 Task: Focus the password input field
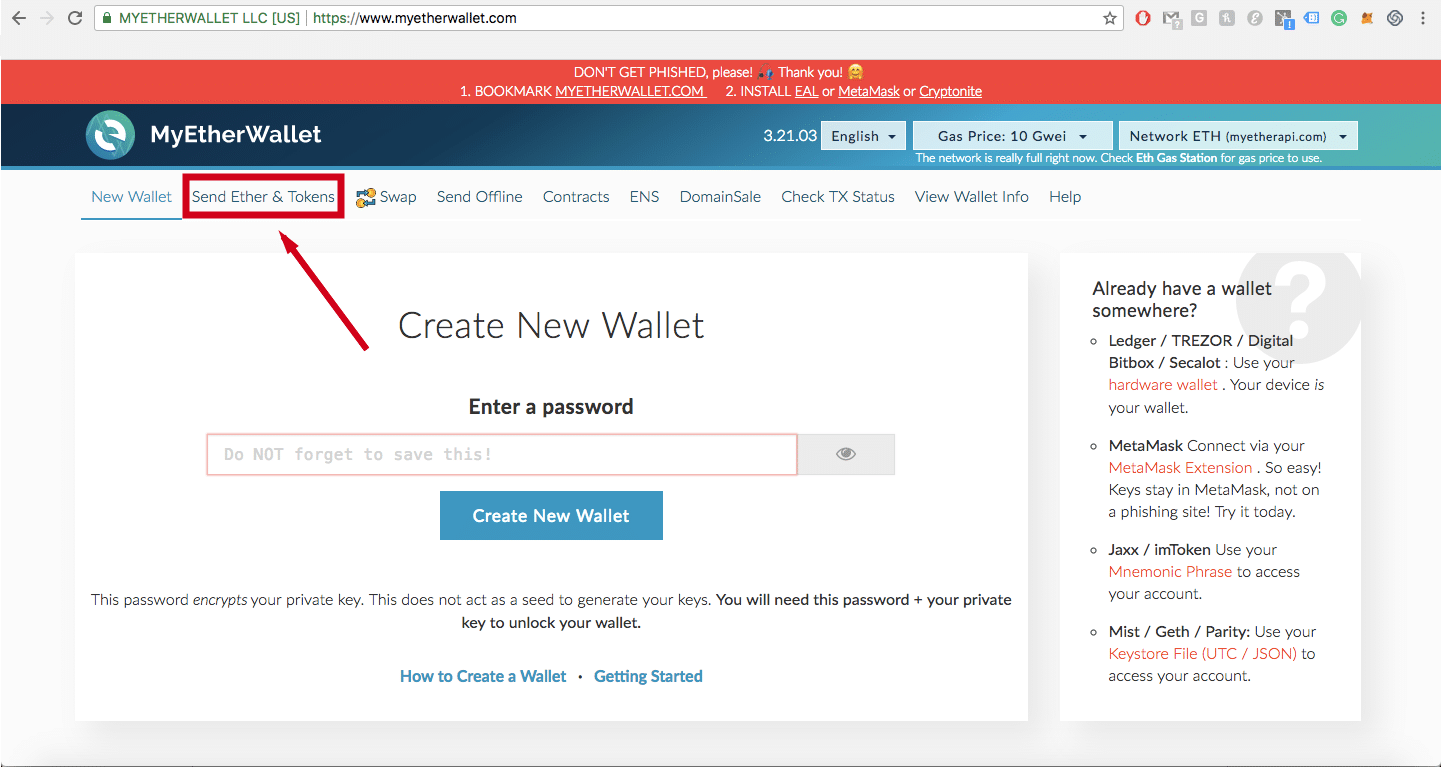[502, 454]
